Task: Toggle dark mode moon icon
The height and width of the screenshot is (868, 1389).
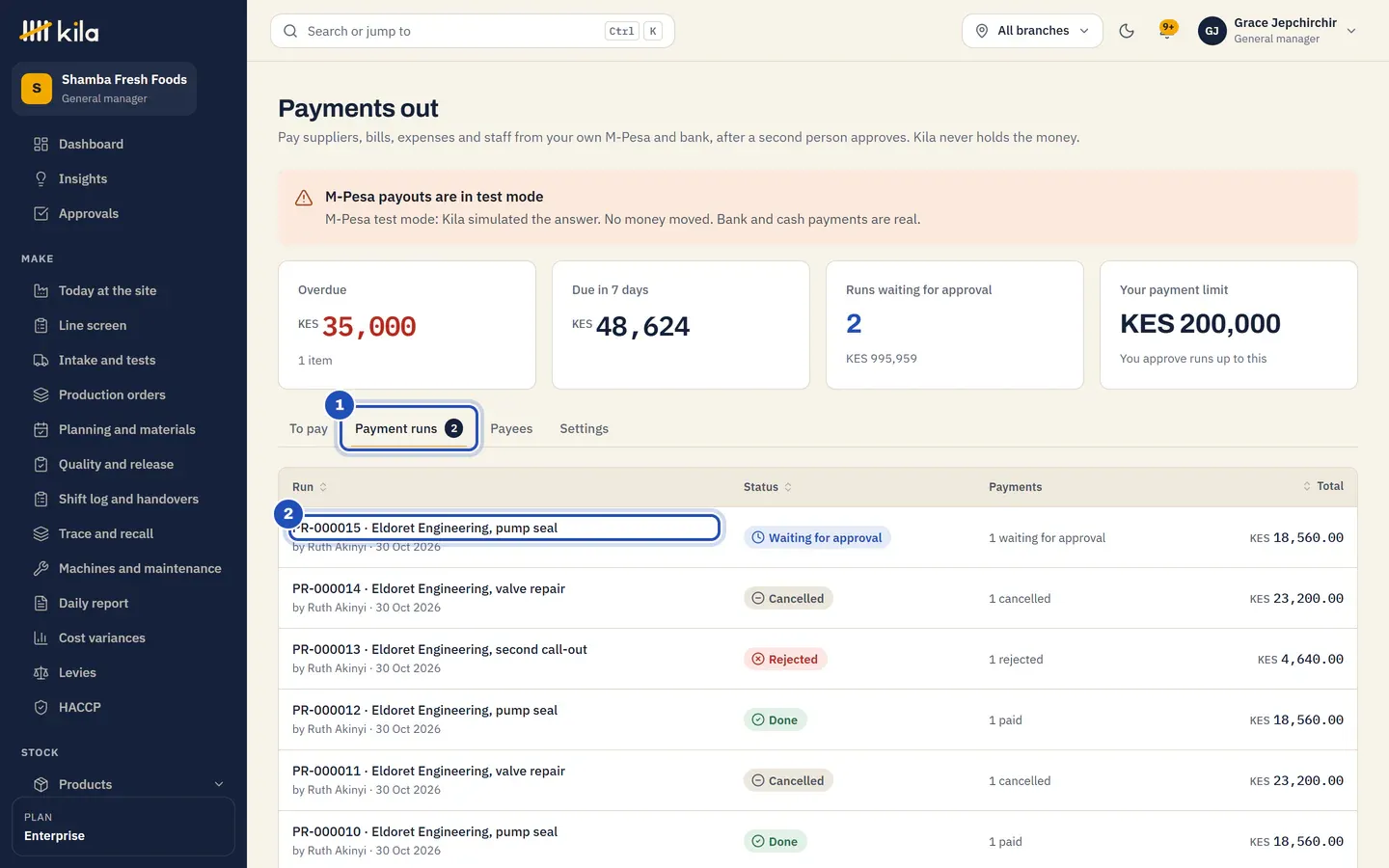Action: coord(1126,31)
